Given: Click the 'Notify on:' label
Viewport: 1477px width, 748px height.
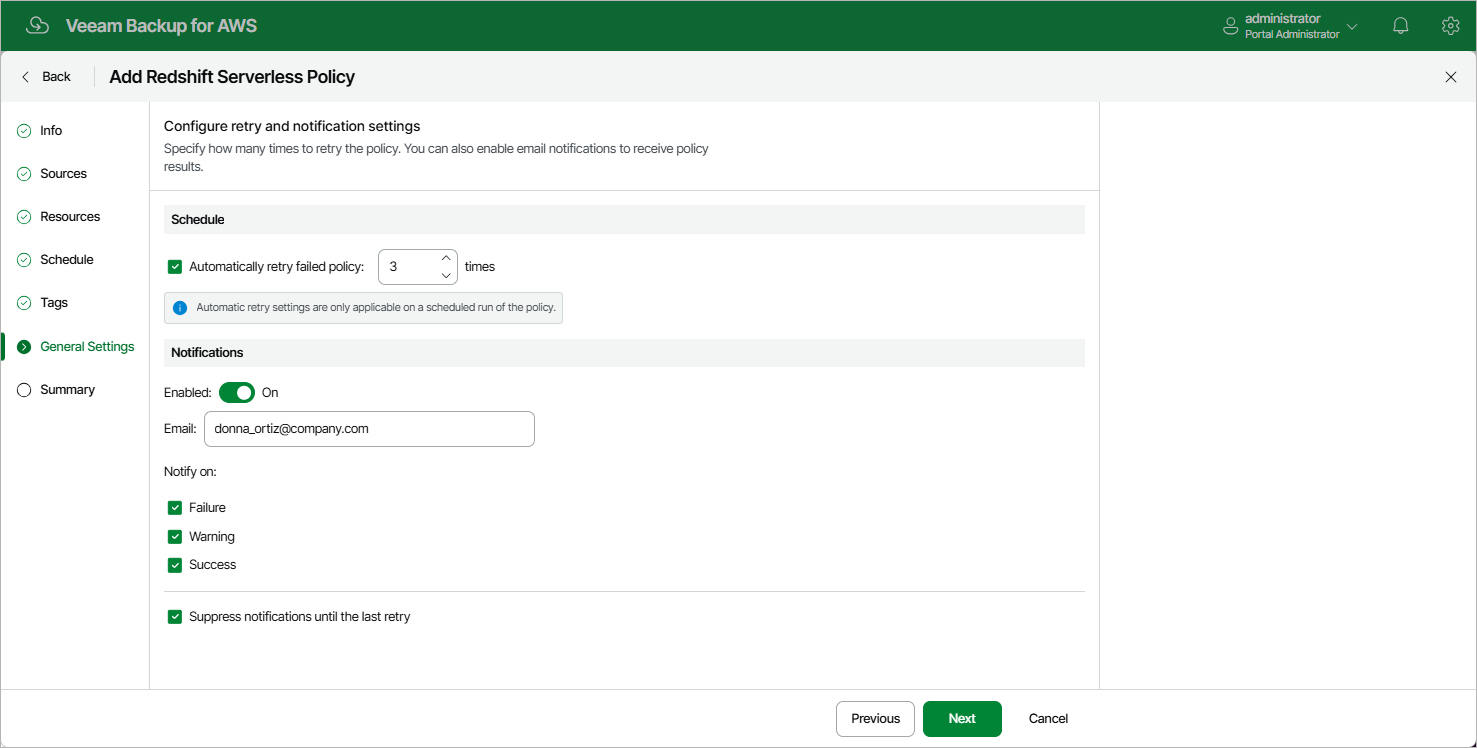Looking at the screenshot, I should pos(190,471).
